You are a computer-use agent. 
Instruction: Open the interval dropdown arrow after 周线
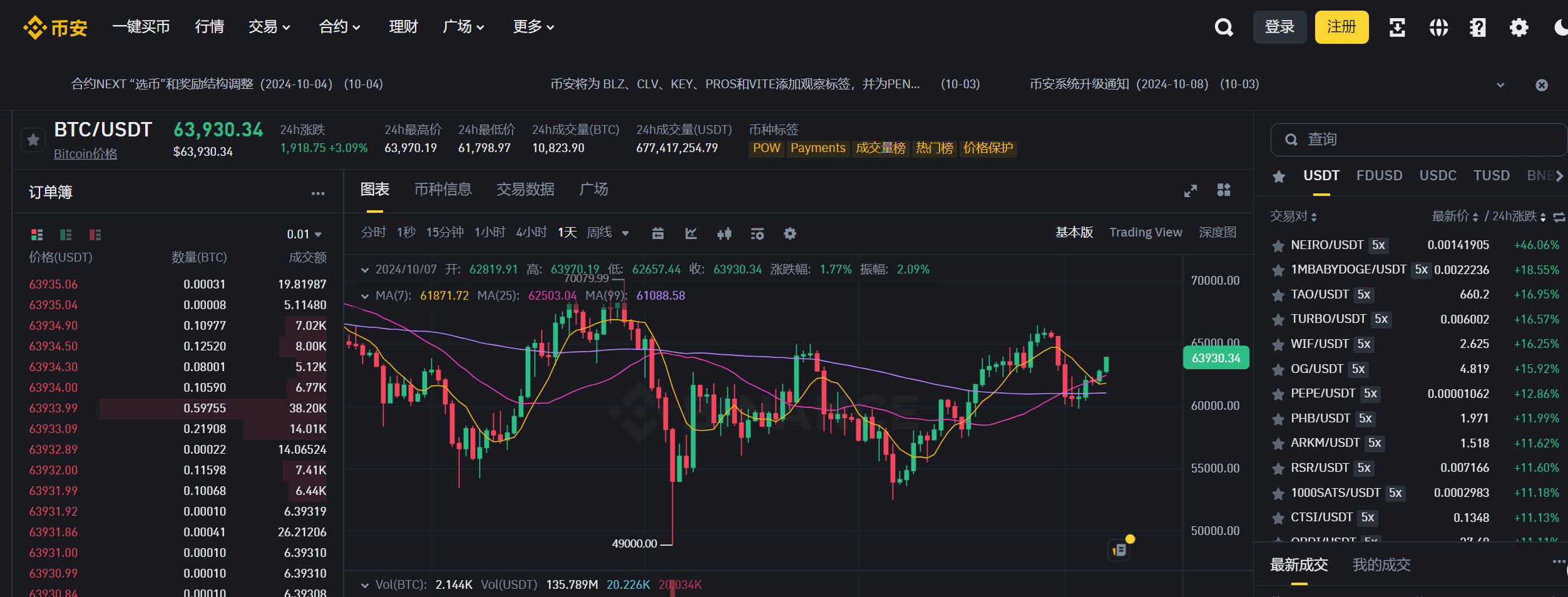(625, 233)
